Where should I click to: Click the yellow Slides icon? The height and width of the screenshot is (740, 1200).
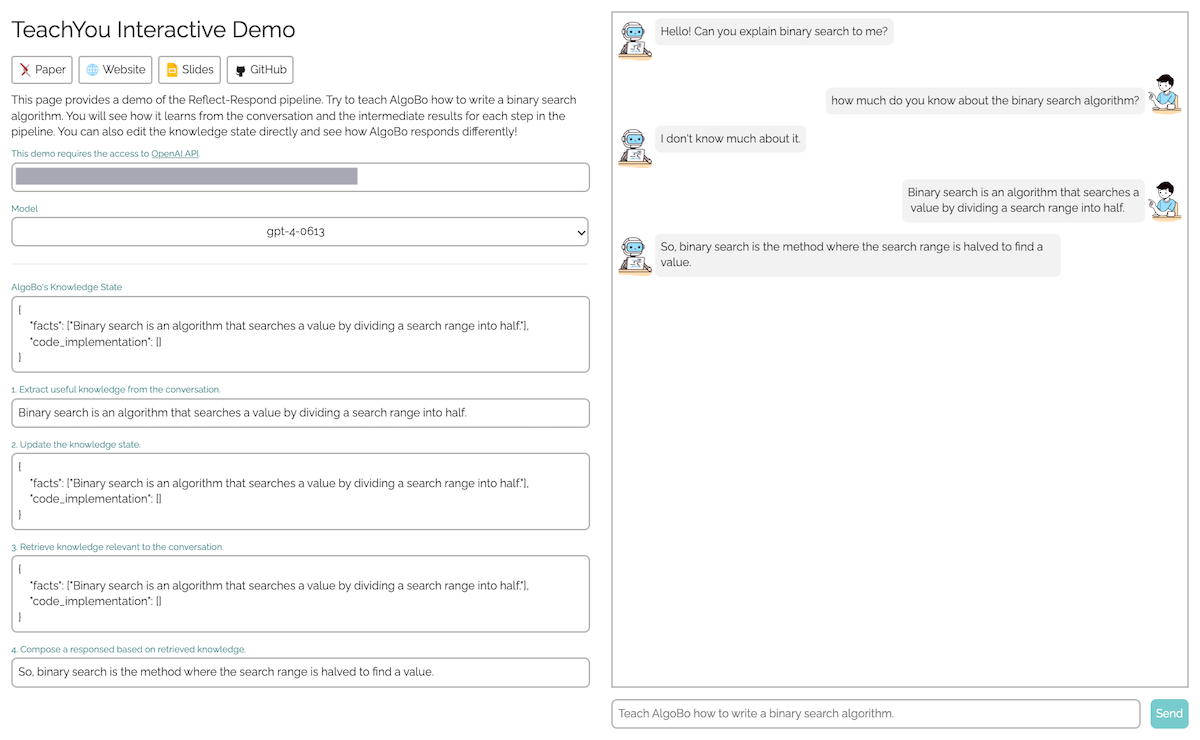click(x=172, y=70)
